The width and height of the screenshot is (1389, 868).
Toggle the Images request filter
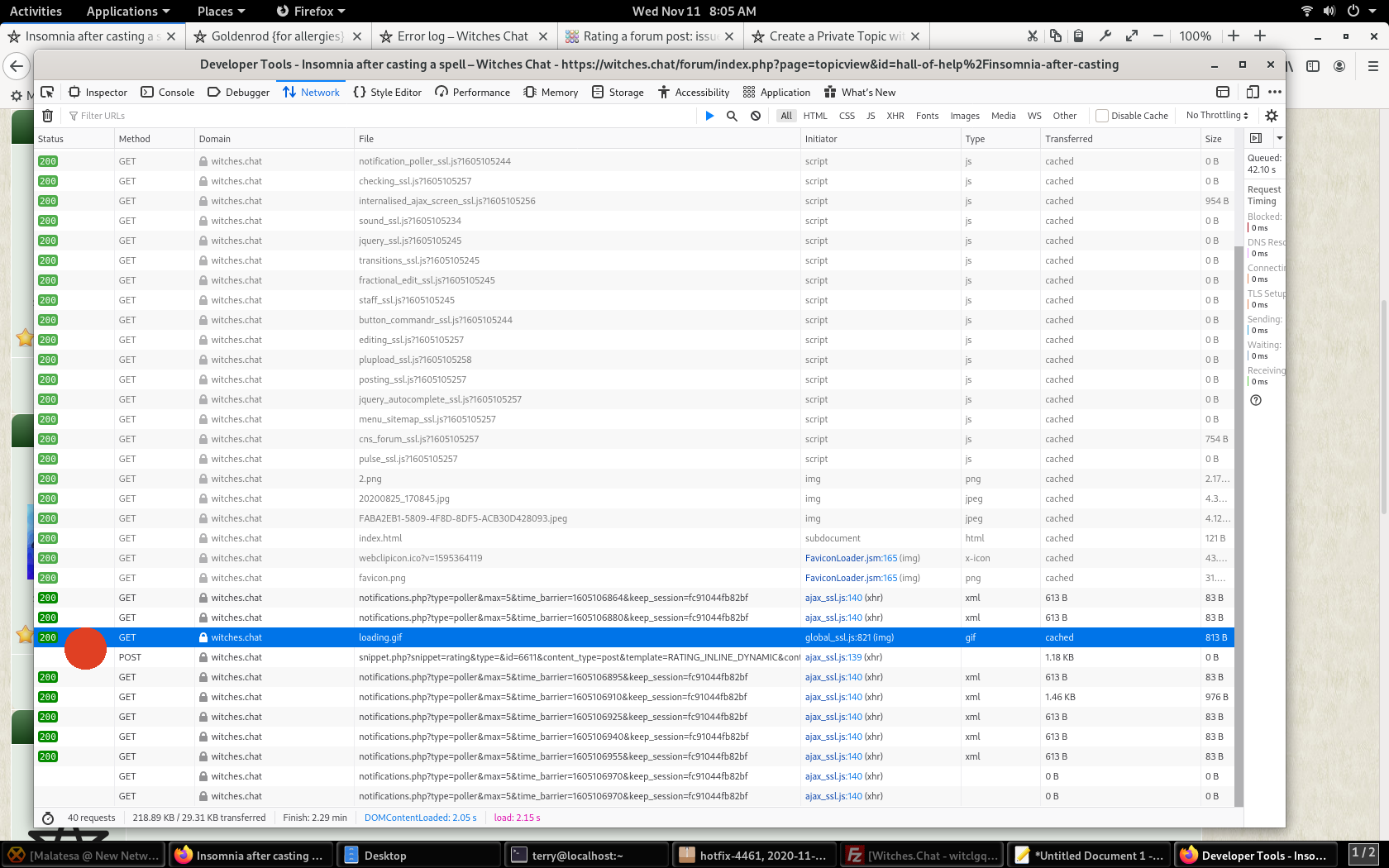[x=964, y=116]
